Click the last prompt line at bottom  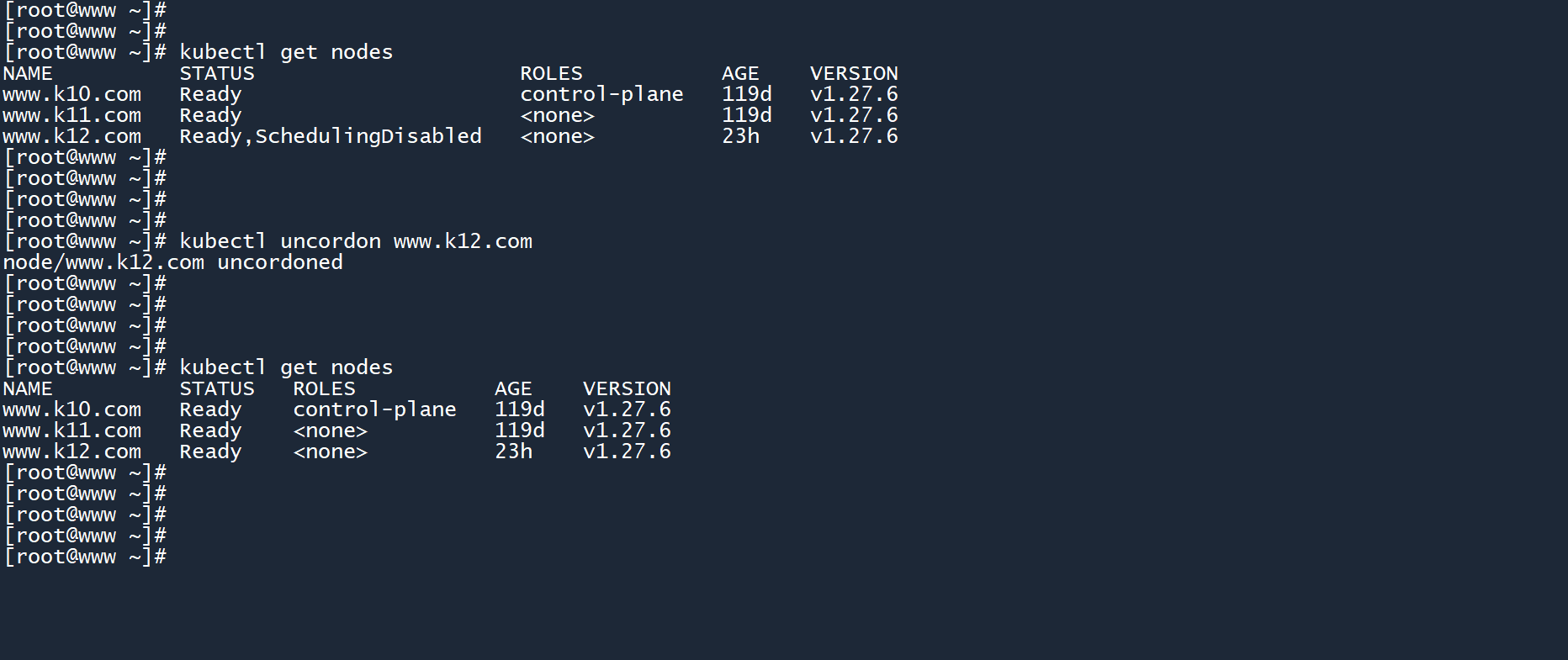85,557
